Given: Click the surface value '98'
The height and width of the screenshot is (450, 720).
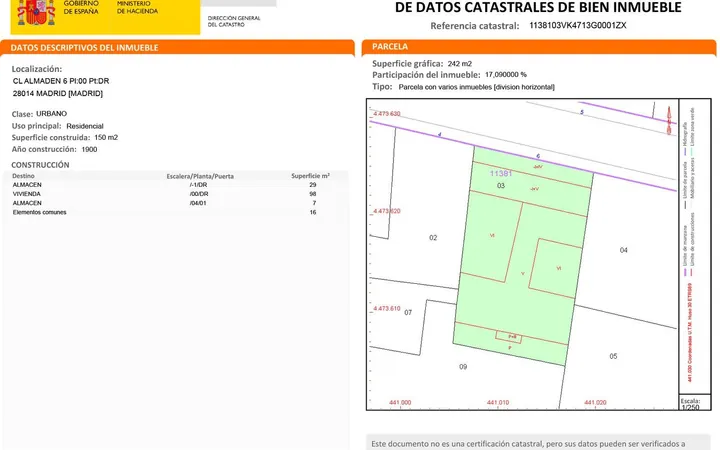Looking at the screenshot, I should (x=313, y=194).
